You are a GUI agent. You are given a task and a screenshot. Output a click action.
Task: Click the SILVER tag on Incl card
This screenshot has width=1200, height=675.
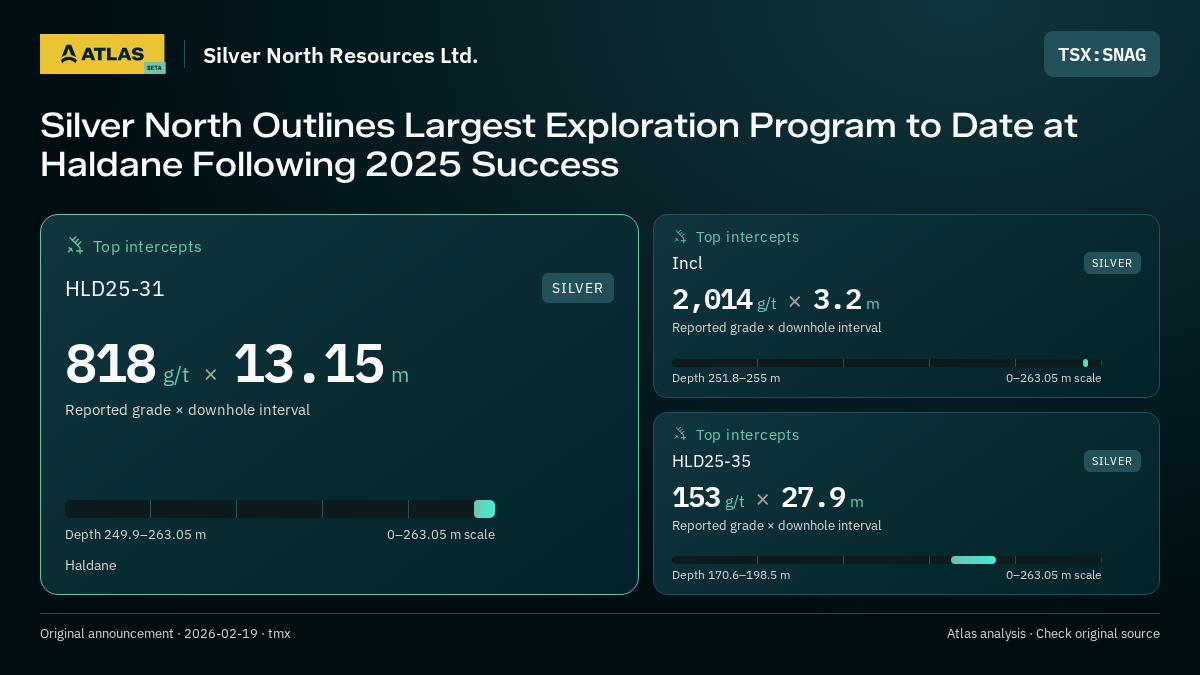tap(1112, 263)
